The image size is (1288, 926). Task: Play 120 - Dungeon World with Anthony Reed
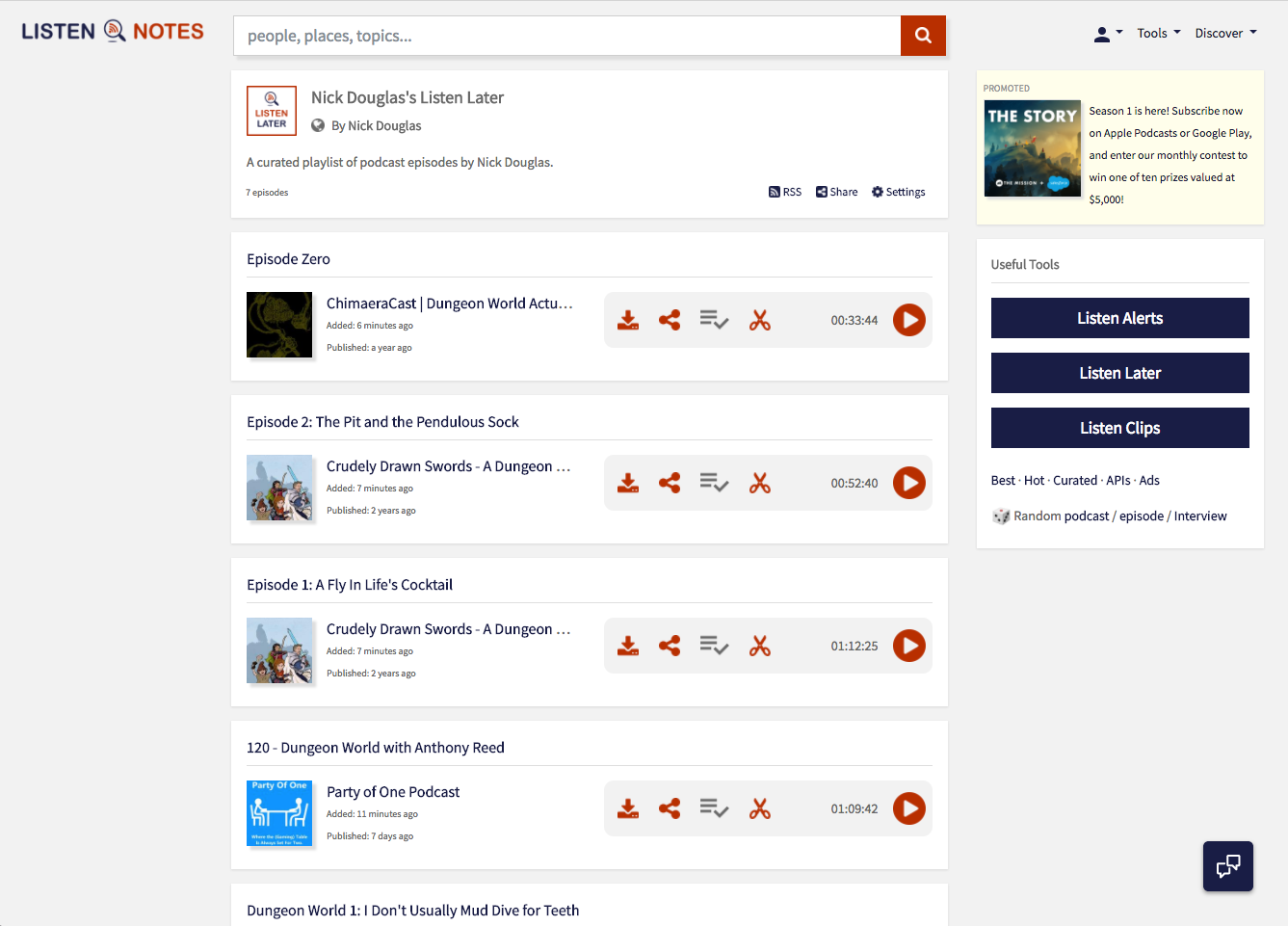point(909,808)
